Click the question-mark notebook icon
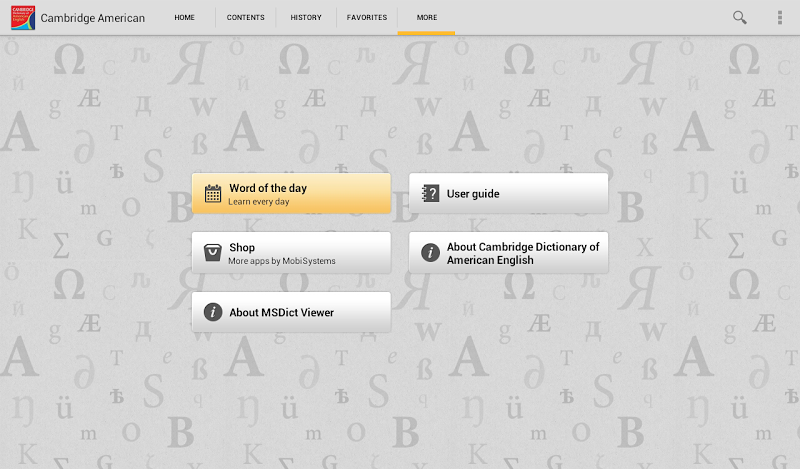Viewport: 800px width, 469px height. coord(430,193)
